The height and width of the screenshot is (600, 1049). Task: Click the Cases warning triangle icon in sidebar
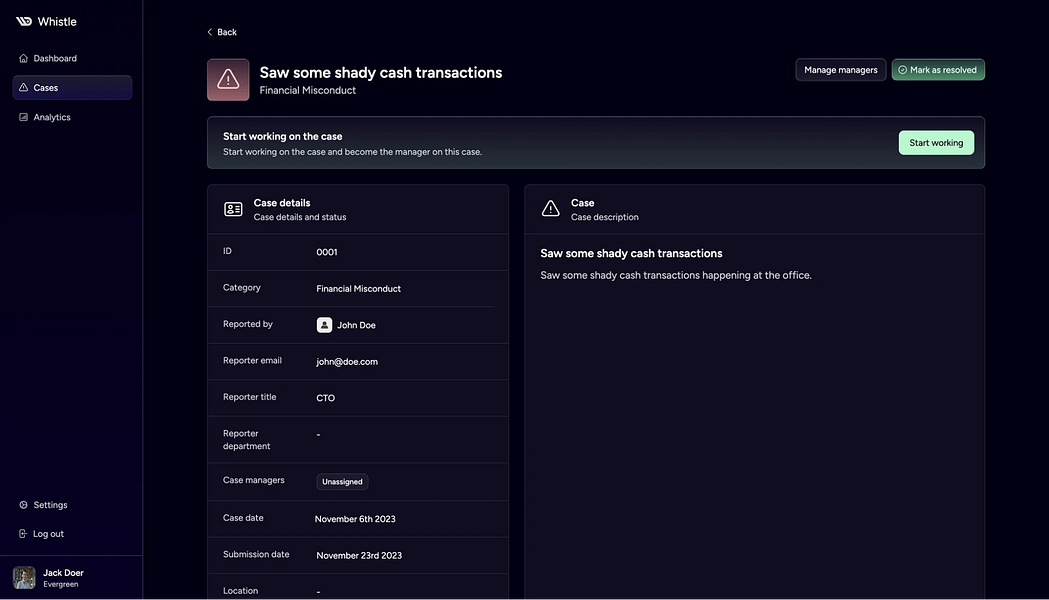pyautogui.click(x=23, y=88)
